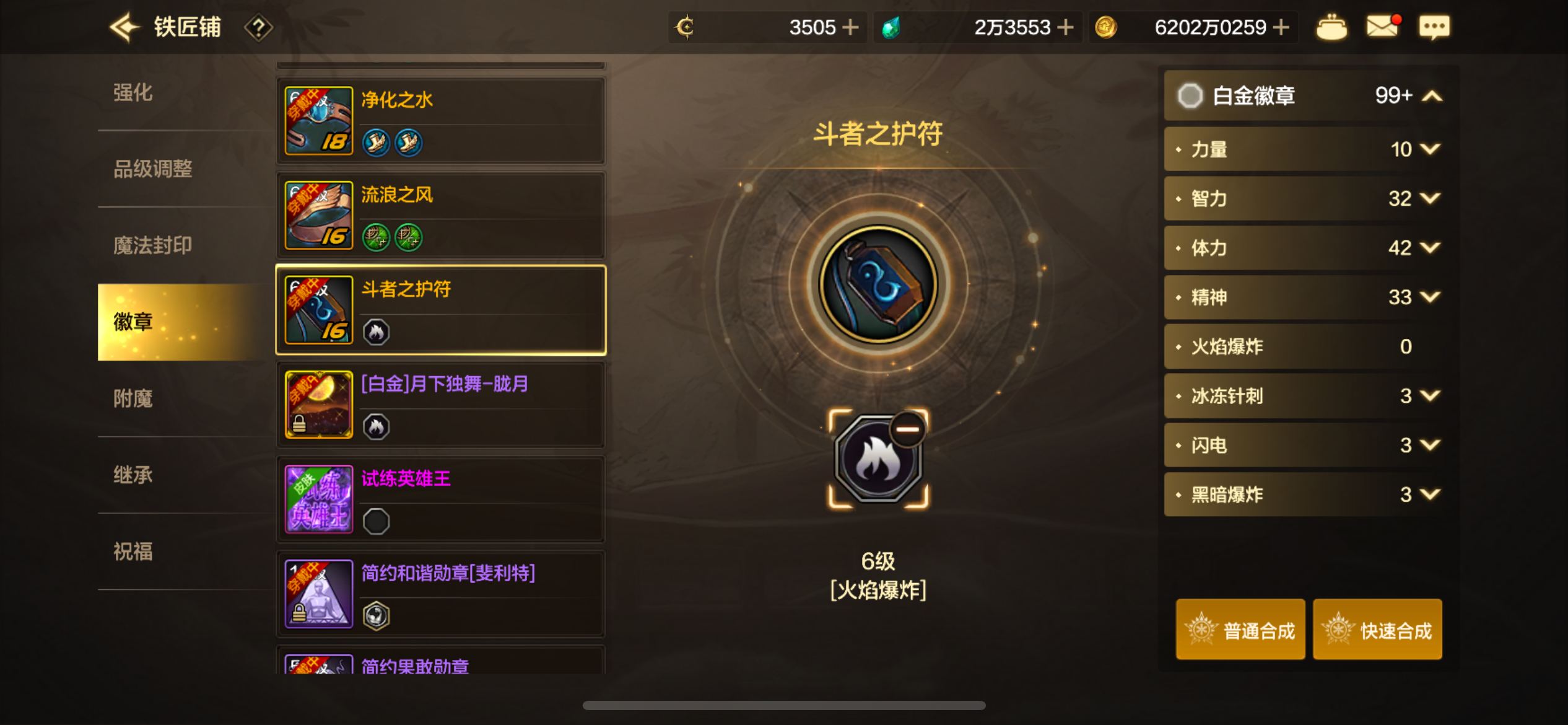This screenshot has height=725, width=1568.
Task: Open the chat bubble icon
Action: [1434, 27]
